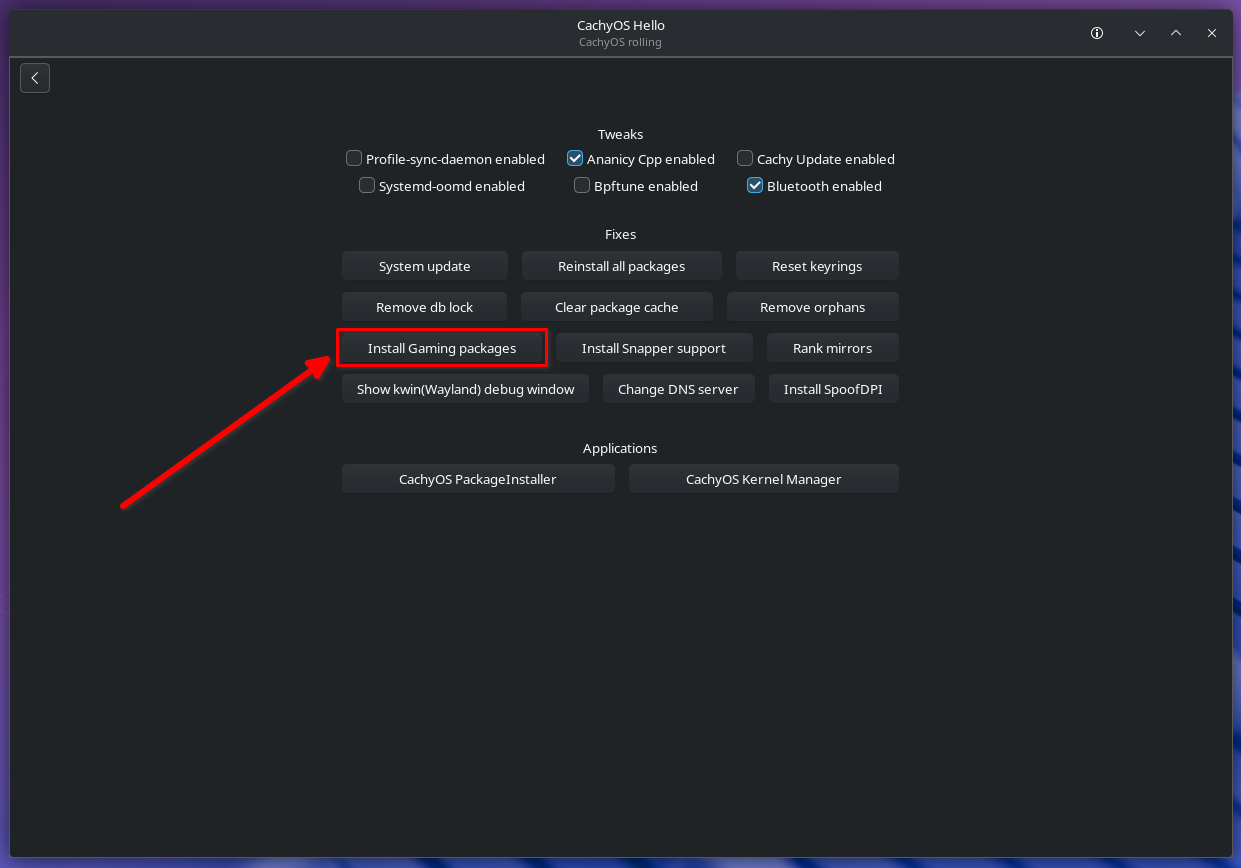Install Gaming packages
1241x868 pixels.
442,348
